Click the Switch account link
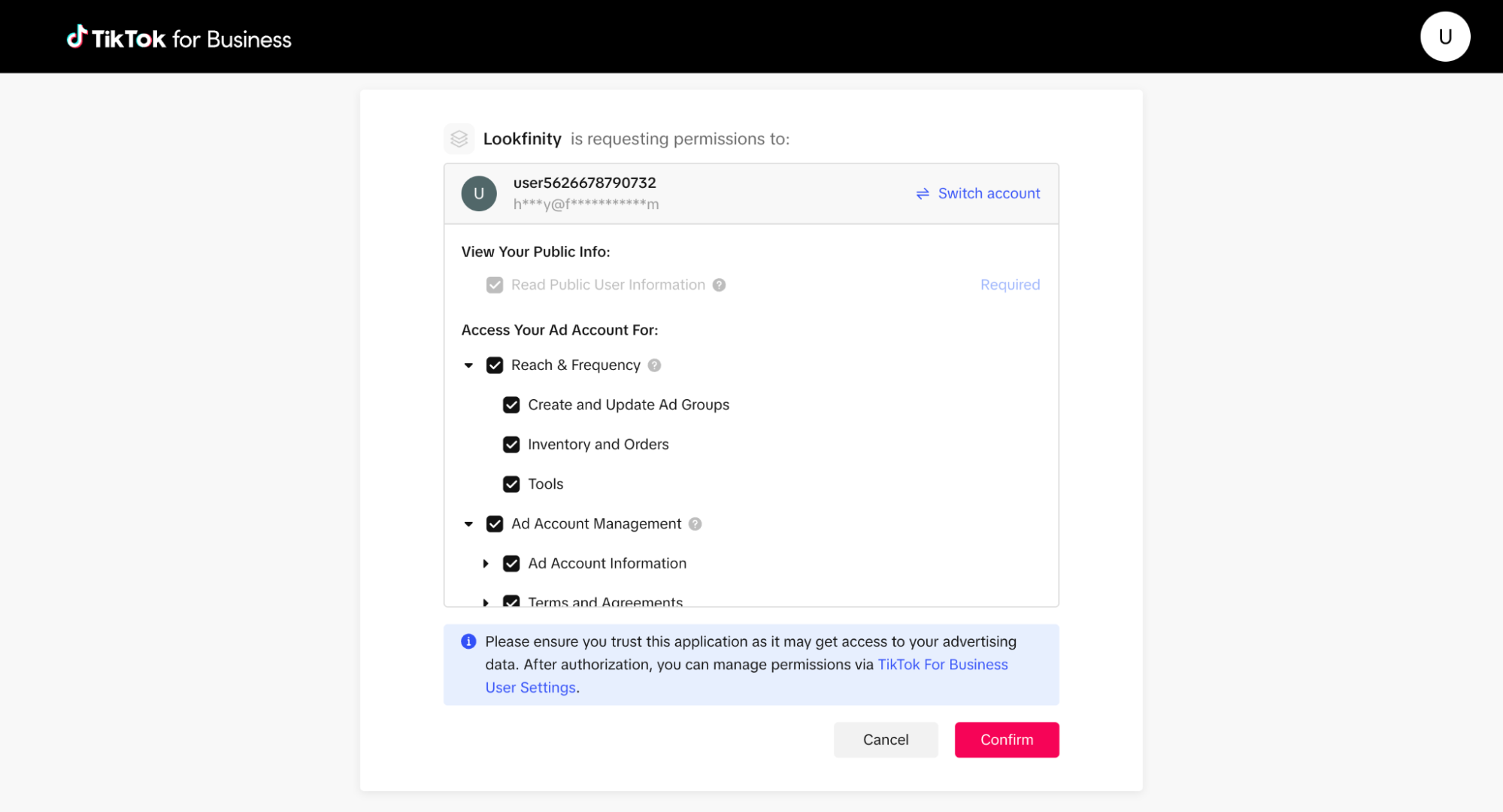Image resolution: width=1503 pixels, height=812 pixels. pyautogui.click(x=978, y=194)
